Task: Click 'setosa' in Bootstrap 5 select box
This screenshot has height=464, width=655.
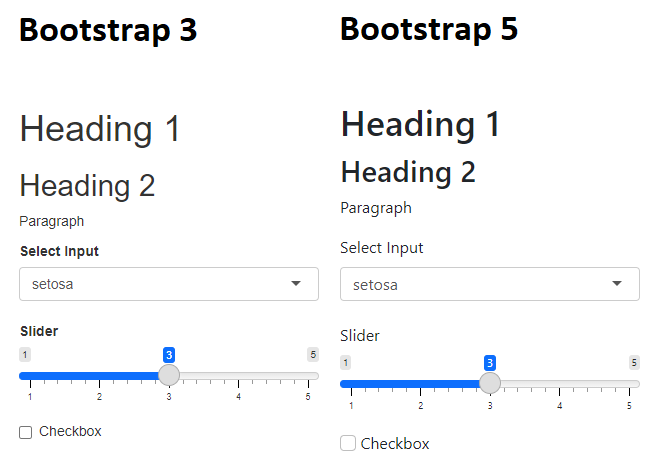Action: point(375,285)
